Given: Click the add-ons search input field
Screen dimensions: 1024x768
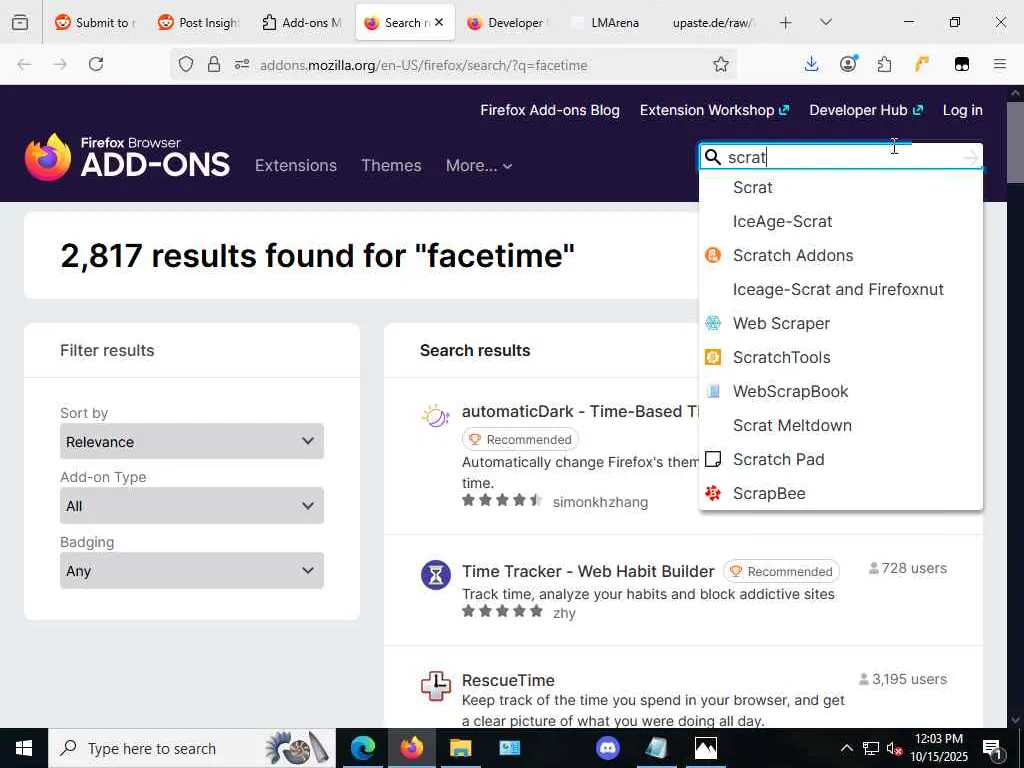Looking at the screenshot, I should [x=841, y=157].
